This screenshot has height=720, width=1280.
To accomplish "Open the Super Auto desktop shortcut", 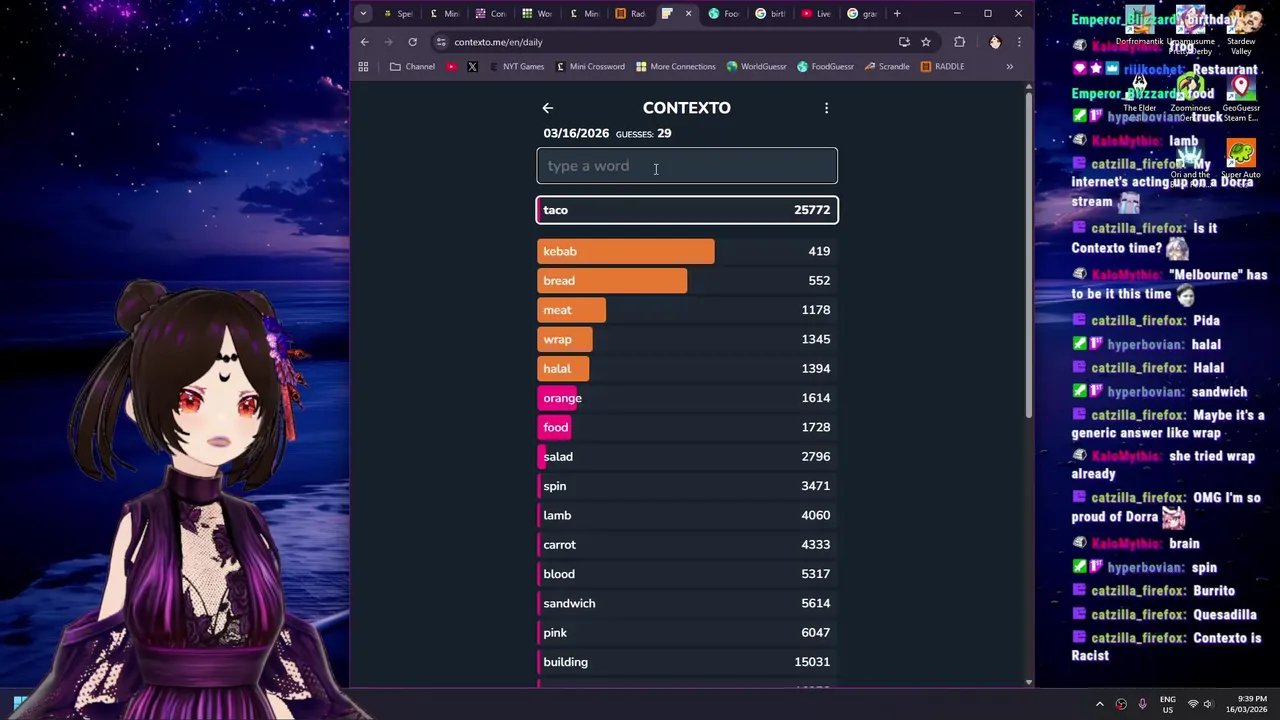I will [1241, 160].
